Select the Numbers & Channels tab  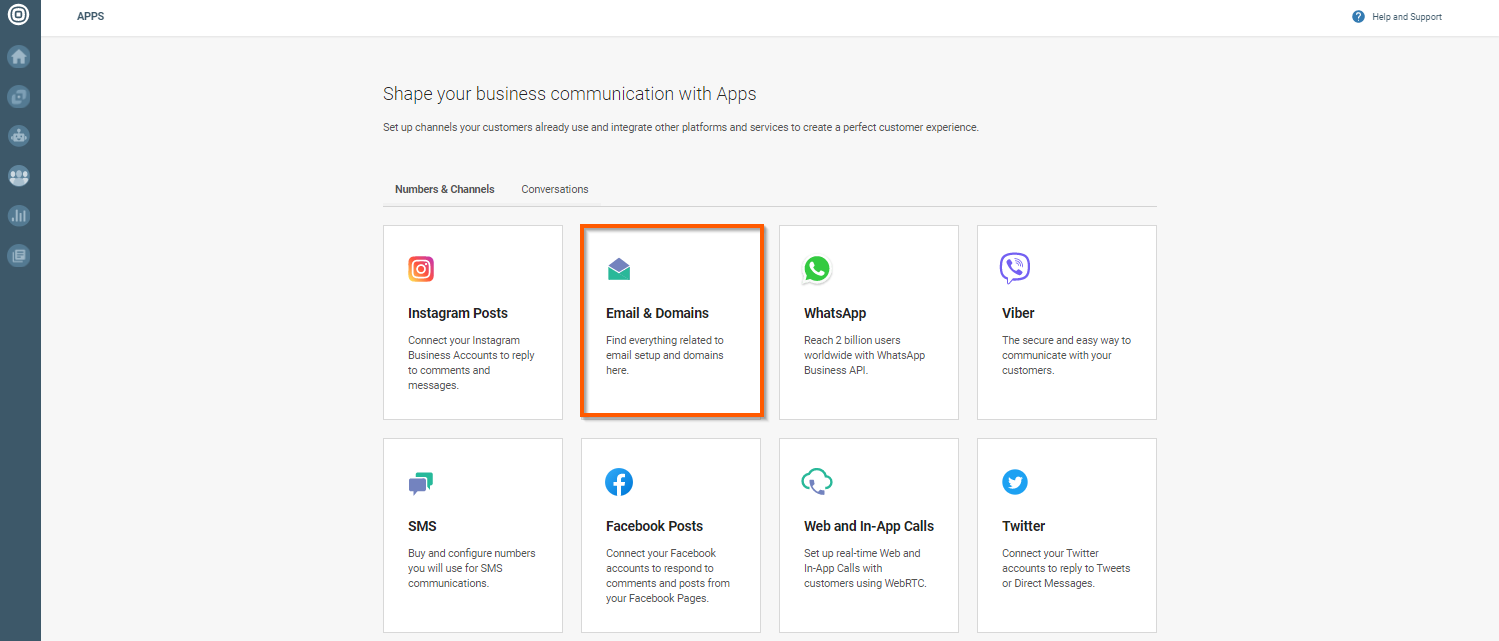pos(444,189)
